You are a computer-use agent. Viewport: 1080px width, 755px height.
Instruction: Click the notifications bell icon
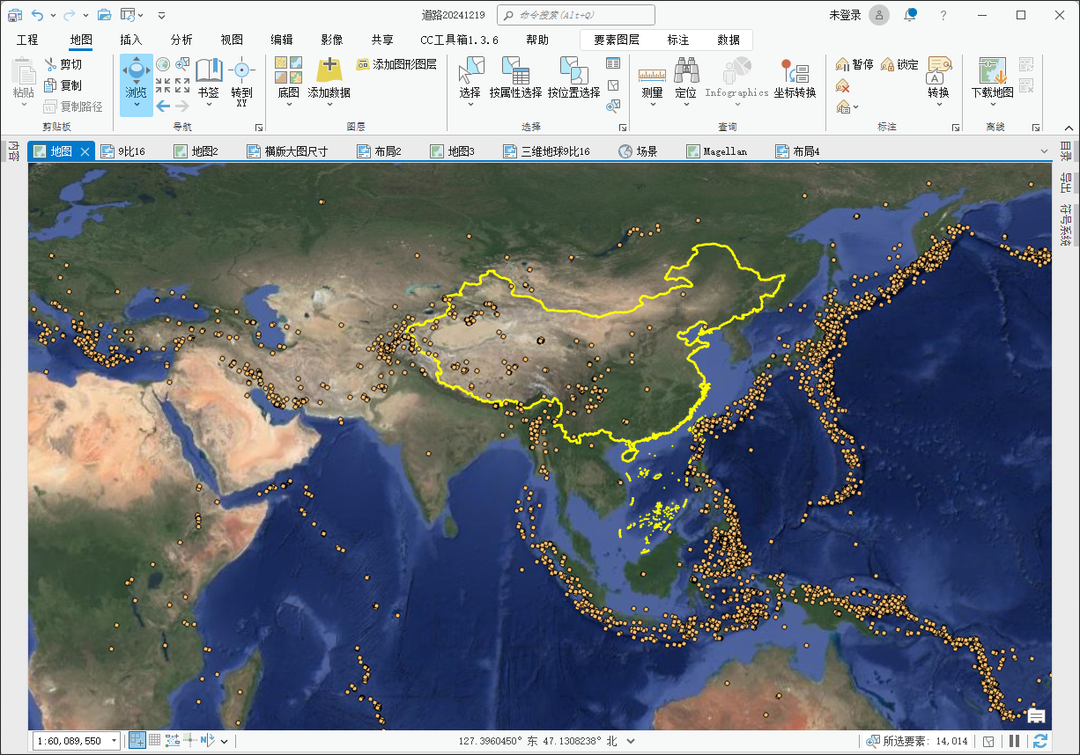point(910,15)
